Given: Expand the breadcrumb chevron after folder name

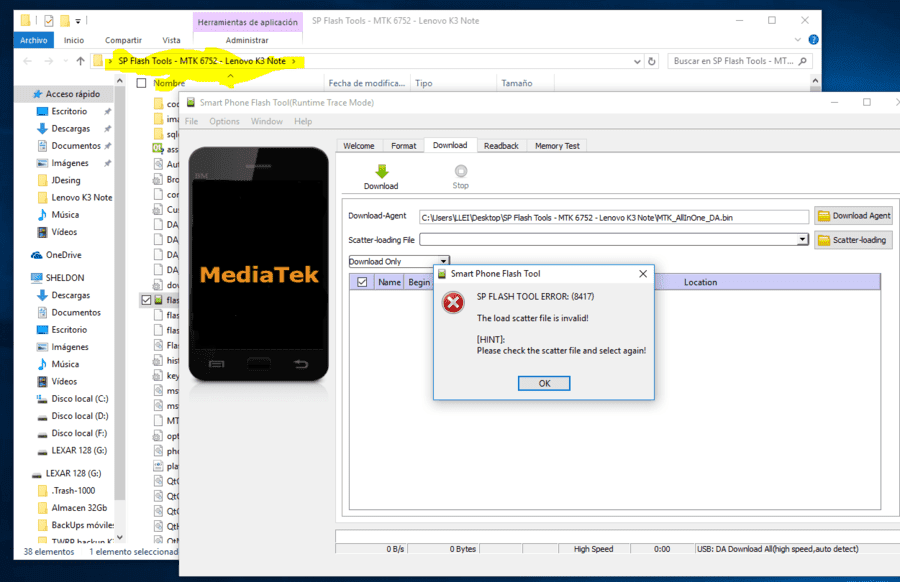Looking at the screenshot, I should (x=294, y=61).
